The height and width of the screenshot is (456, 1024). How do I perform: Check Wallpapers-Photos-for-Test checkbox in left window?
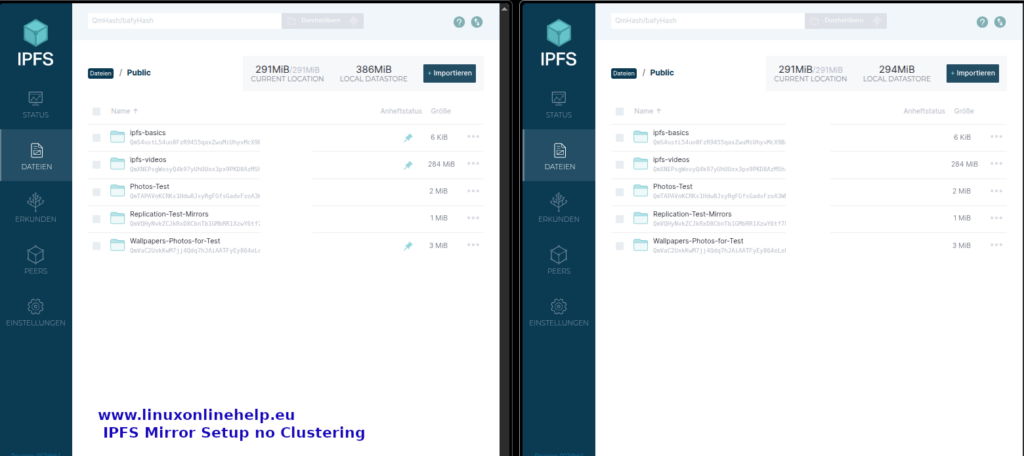(97, 246)
